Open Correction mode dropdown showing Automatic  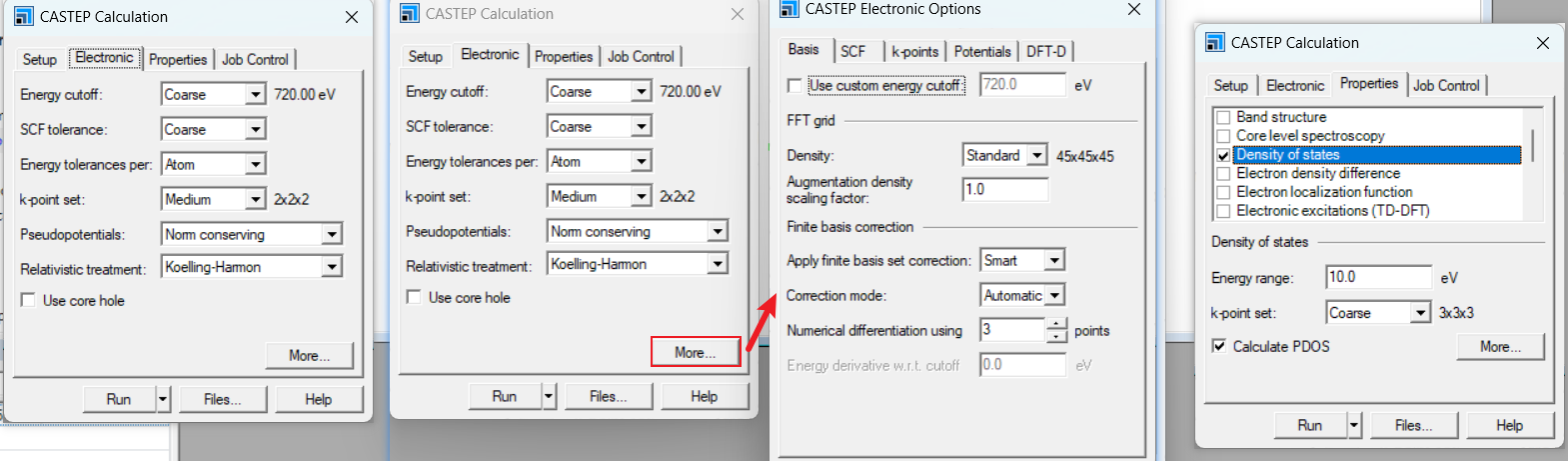1054,296
